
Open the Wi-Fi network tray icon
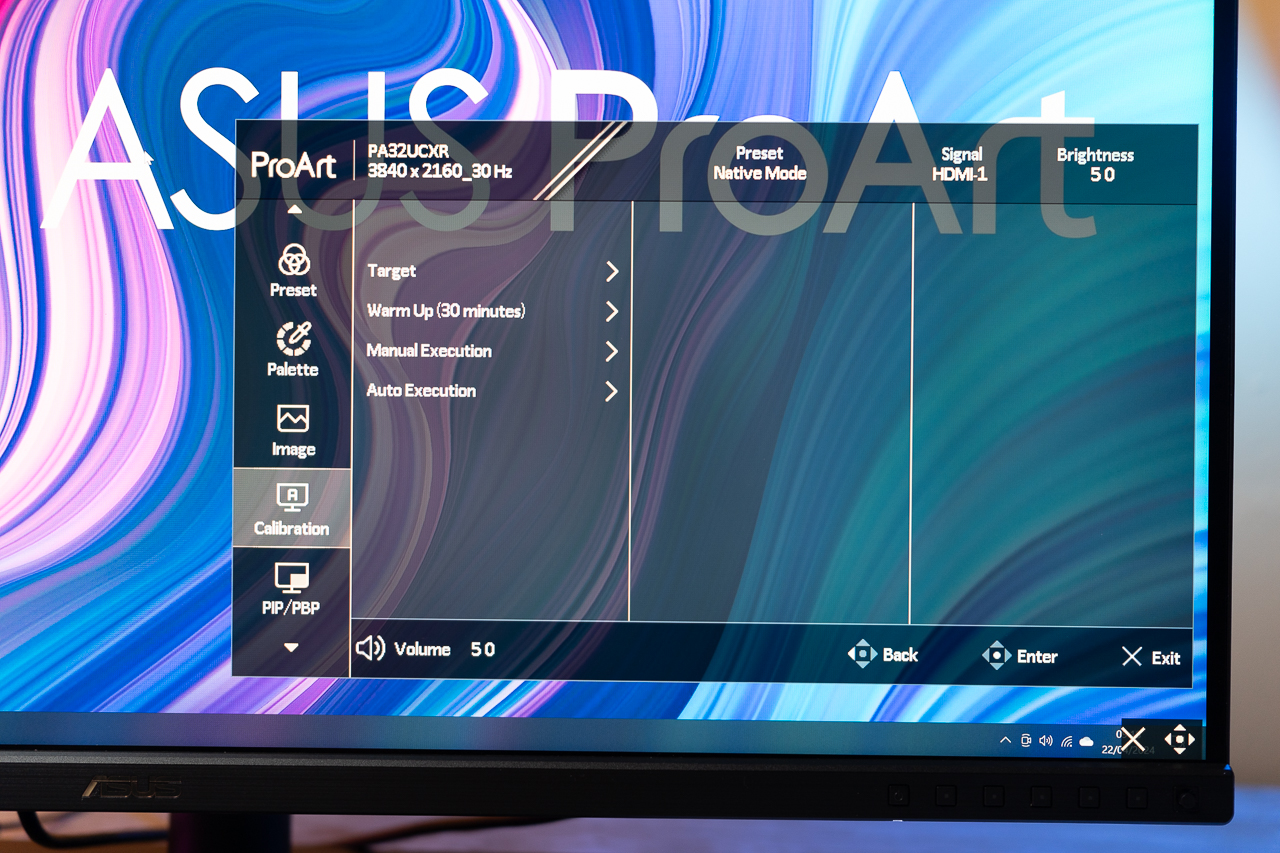tap(1066, 741)
